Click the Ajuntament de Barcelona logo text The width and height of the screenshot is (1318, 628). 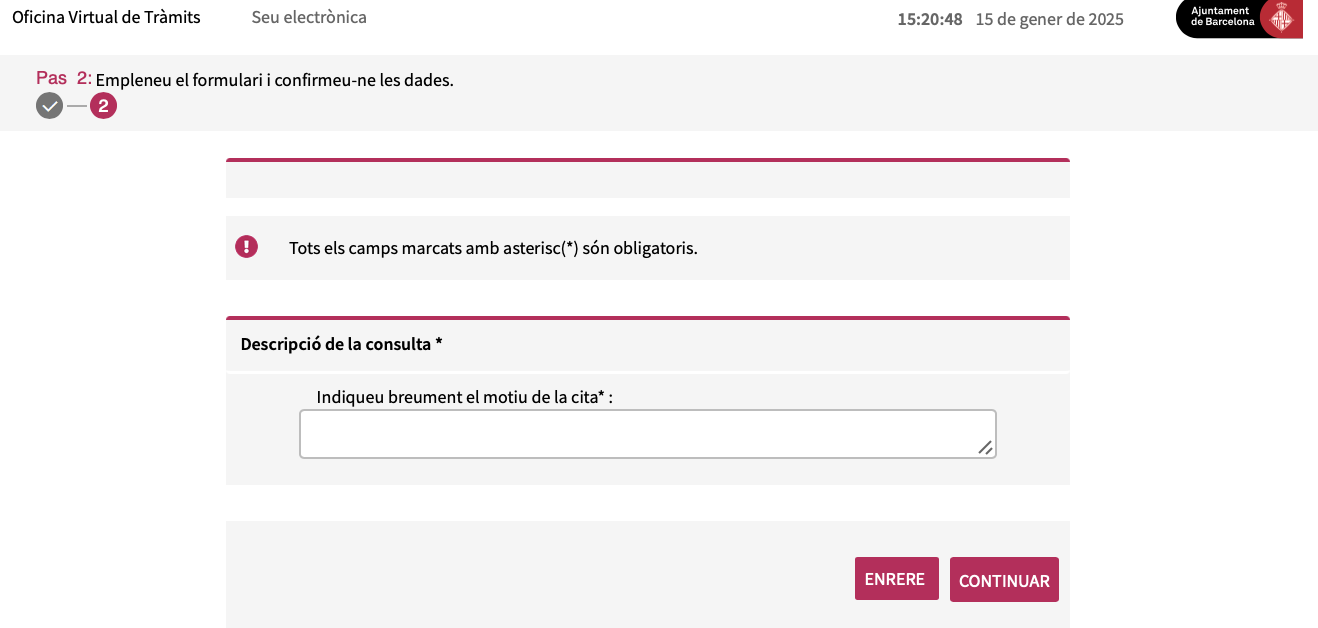(1220, 17)
